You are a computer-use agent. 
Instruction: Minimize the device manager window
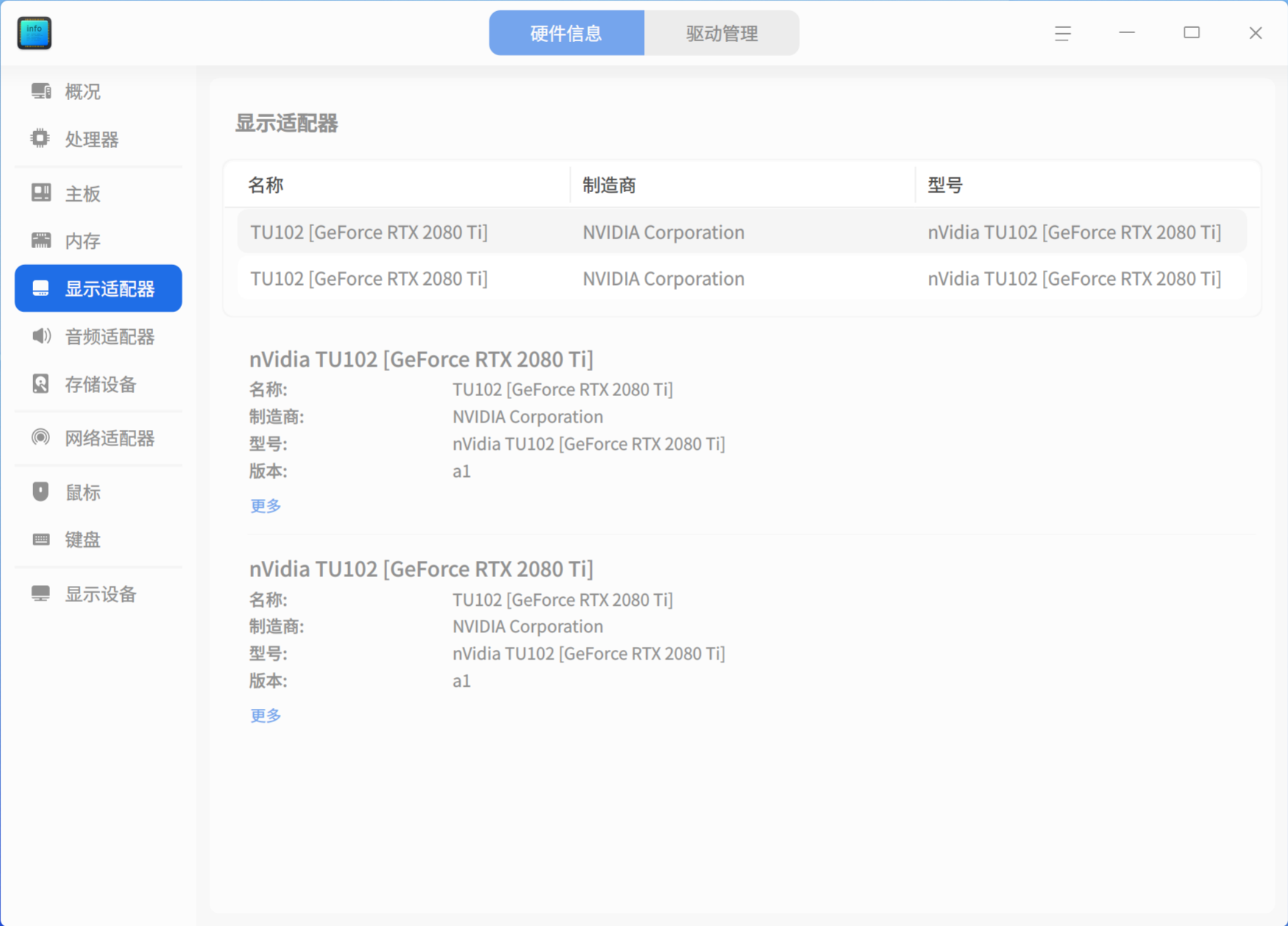coord(1127,33)
